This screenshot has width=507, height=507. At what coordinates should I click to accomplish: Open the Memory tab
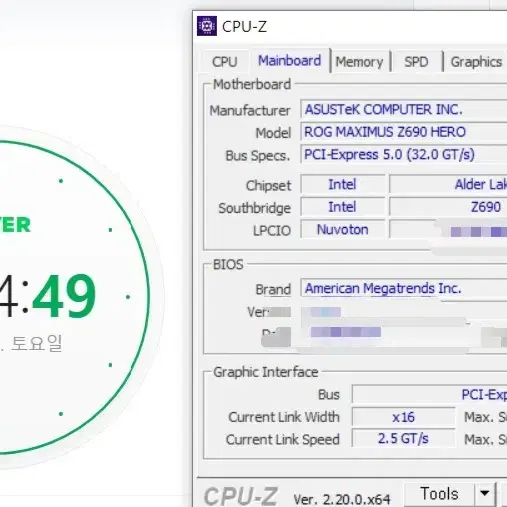359,62
